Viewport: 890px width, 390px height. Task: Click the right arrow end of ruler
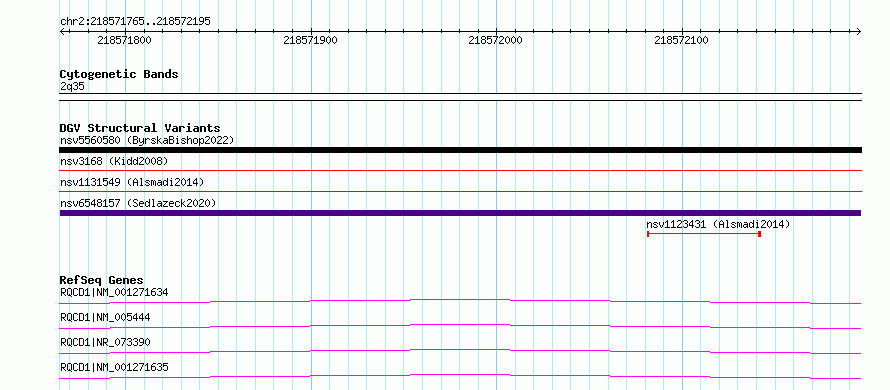coord(858,31)
